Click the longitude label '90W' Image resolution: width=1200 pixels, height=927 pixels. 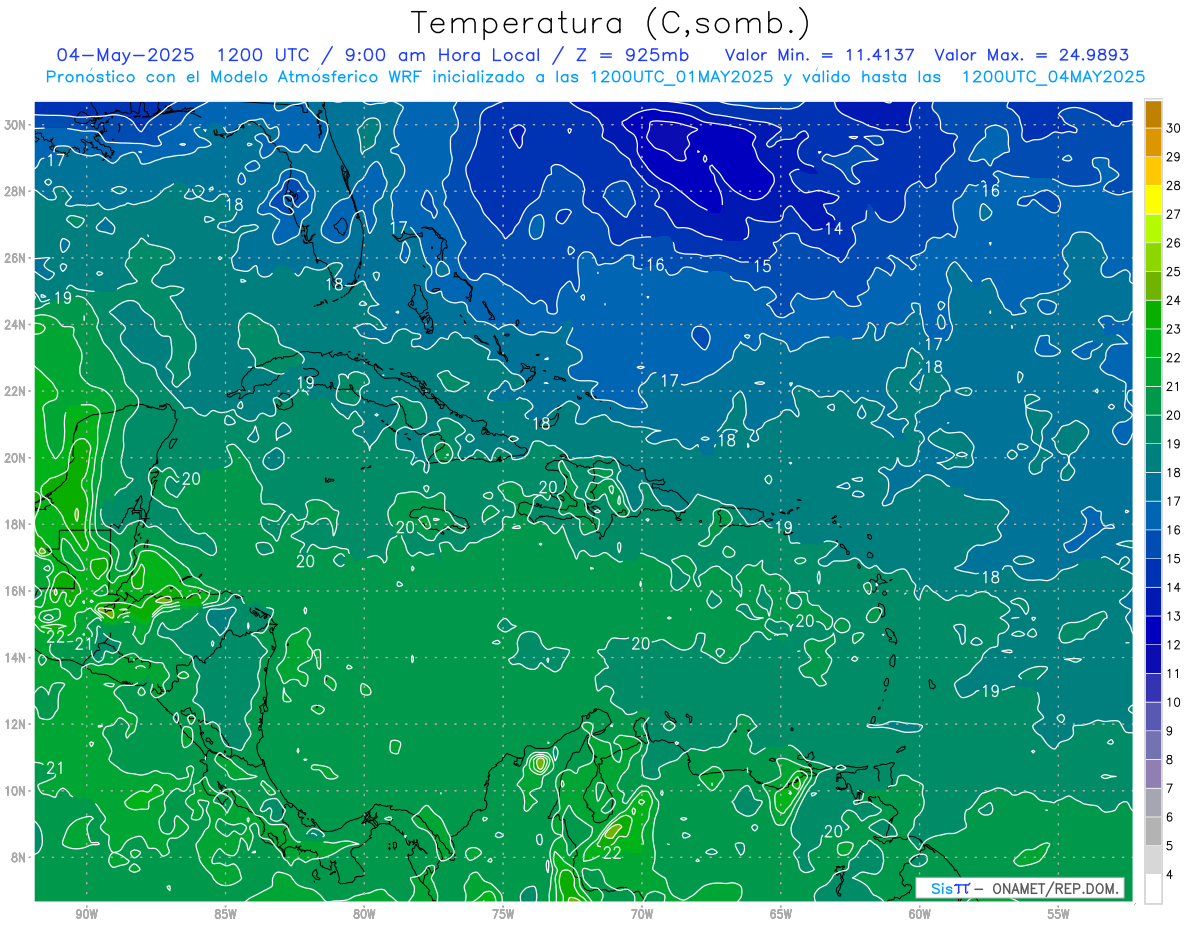coord(87,914)
